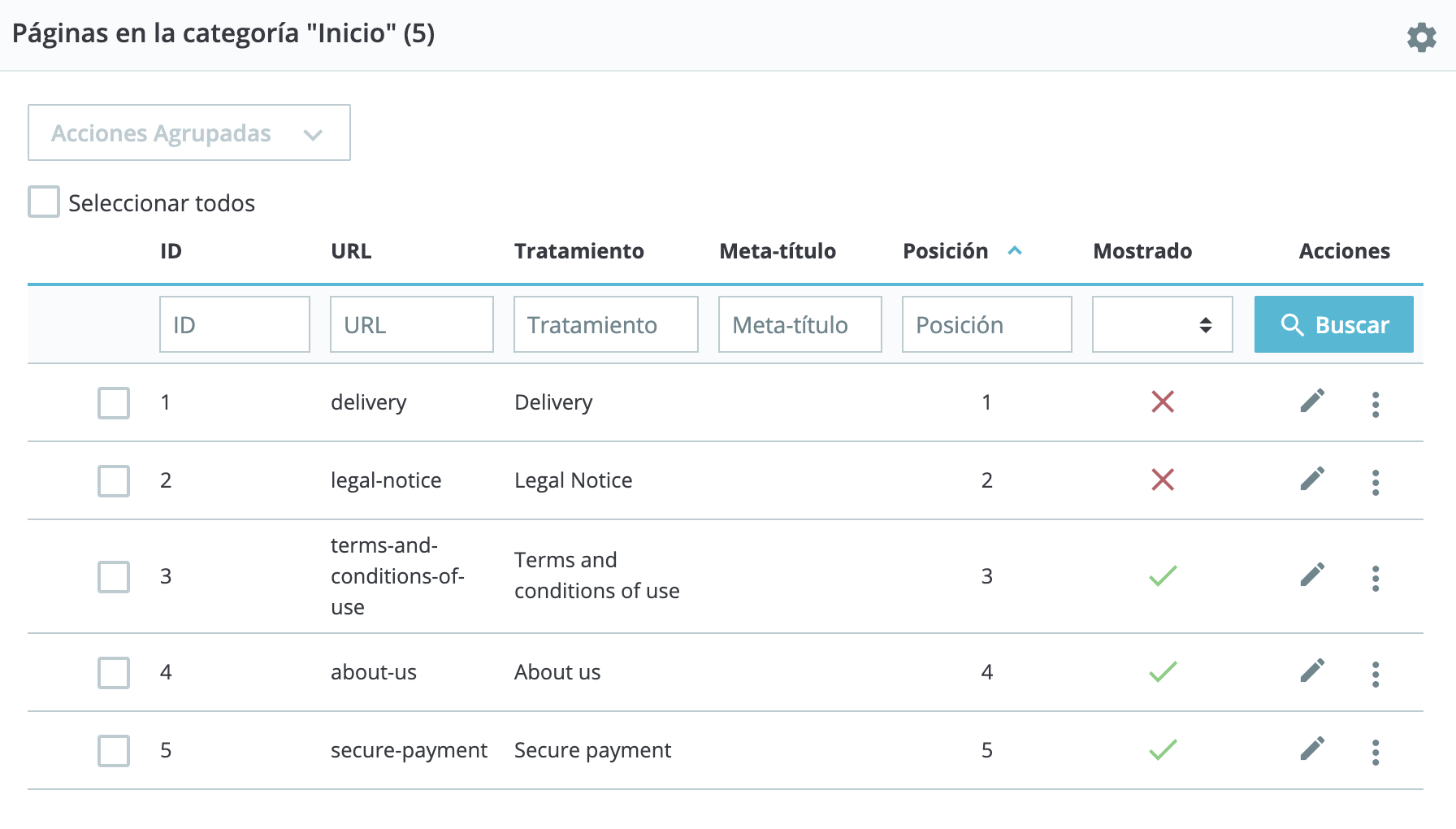Open three-dot menu for Secure payment row
Screen dimensions: 1456x829
coord(1375,752)
